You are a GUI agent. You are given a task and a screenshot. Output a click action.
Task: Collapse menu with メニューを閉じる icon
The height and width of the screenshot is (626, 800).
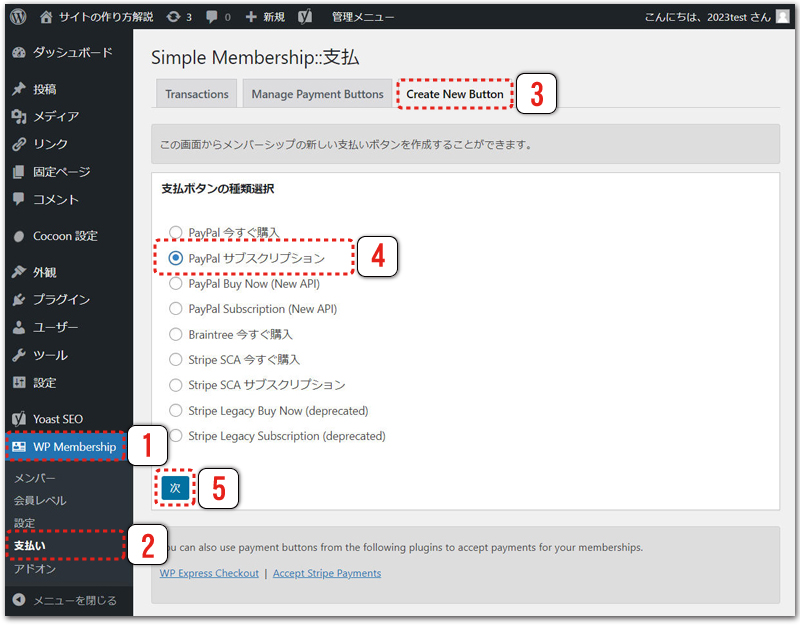[x=66, y=600]
